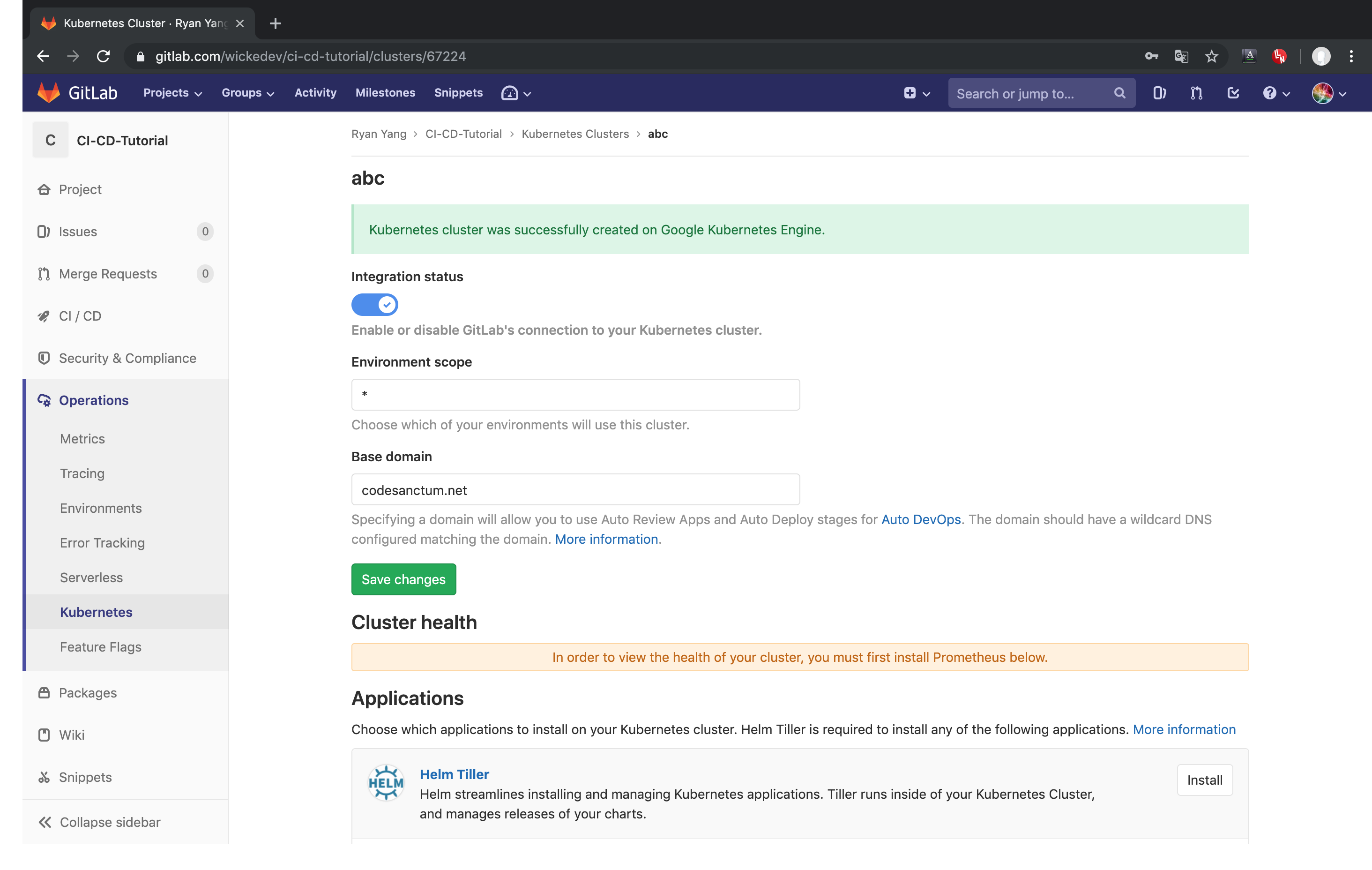1372x870 pixels.
Task: Toggle GitLab's Kubernetes cluster connection off
Action: click(374, 304)
